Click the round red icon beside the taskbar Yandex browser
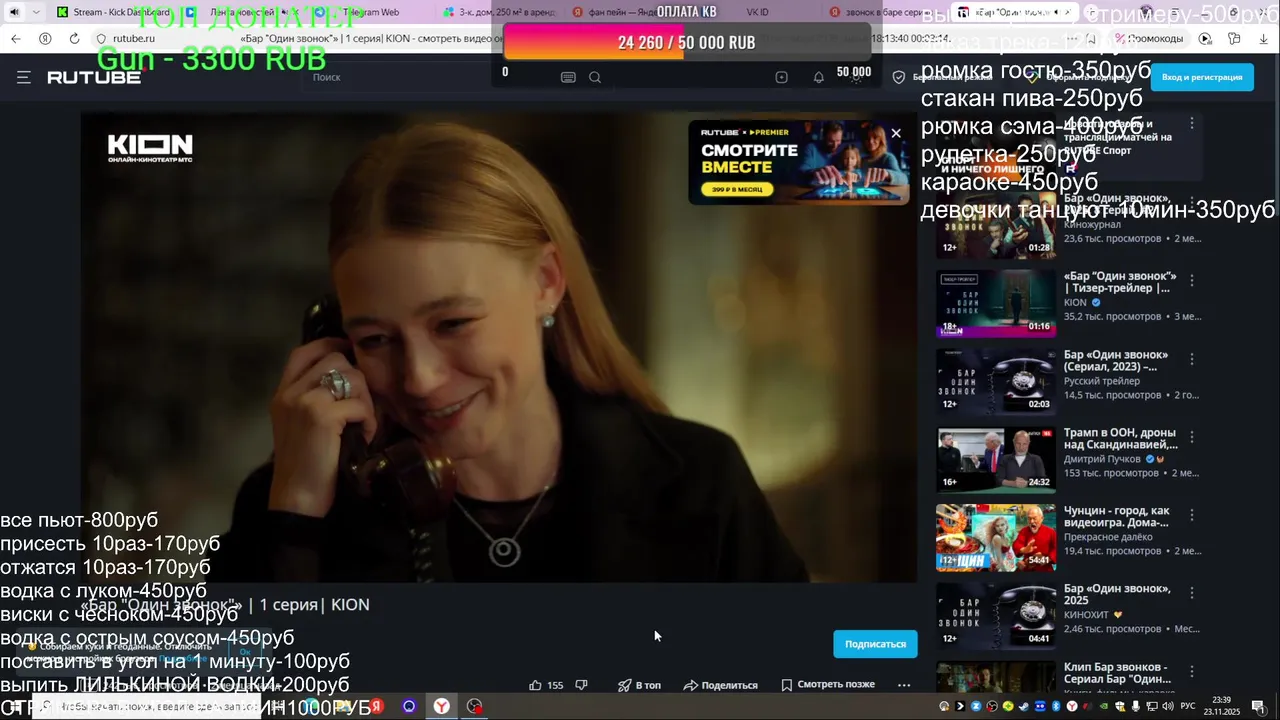 coord(475,706)
